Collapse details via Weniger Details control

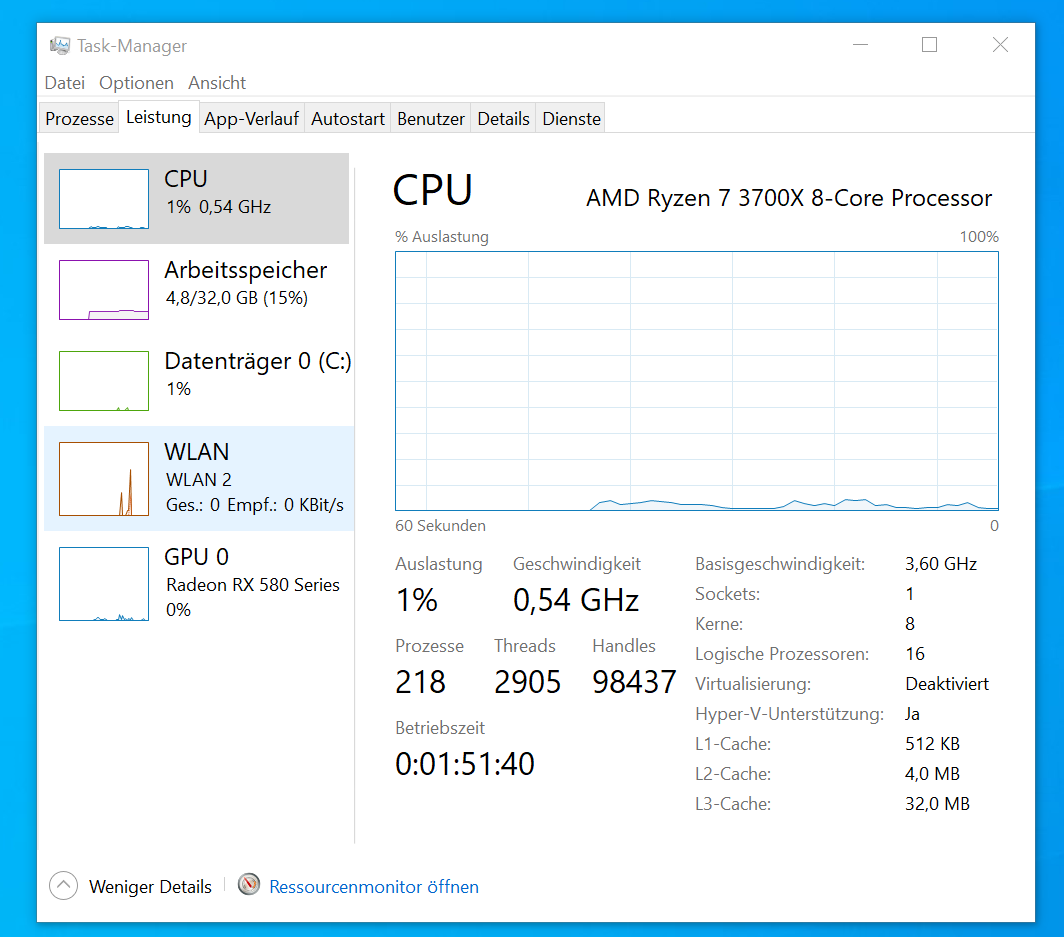(x=150, y=886)
